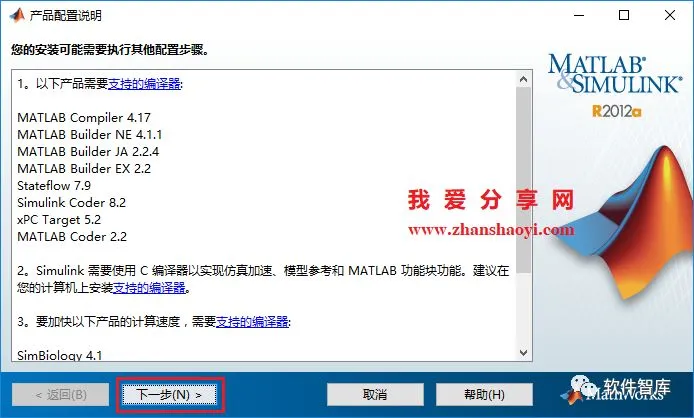Minimize the installer window
The height and width of the screenshot is (418, 694).
click(579, 15)
